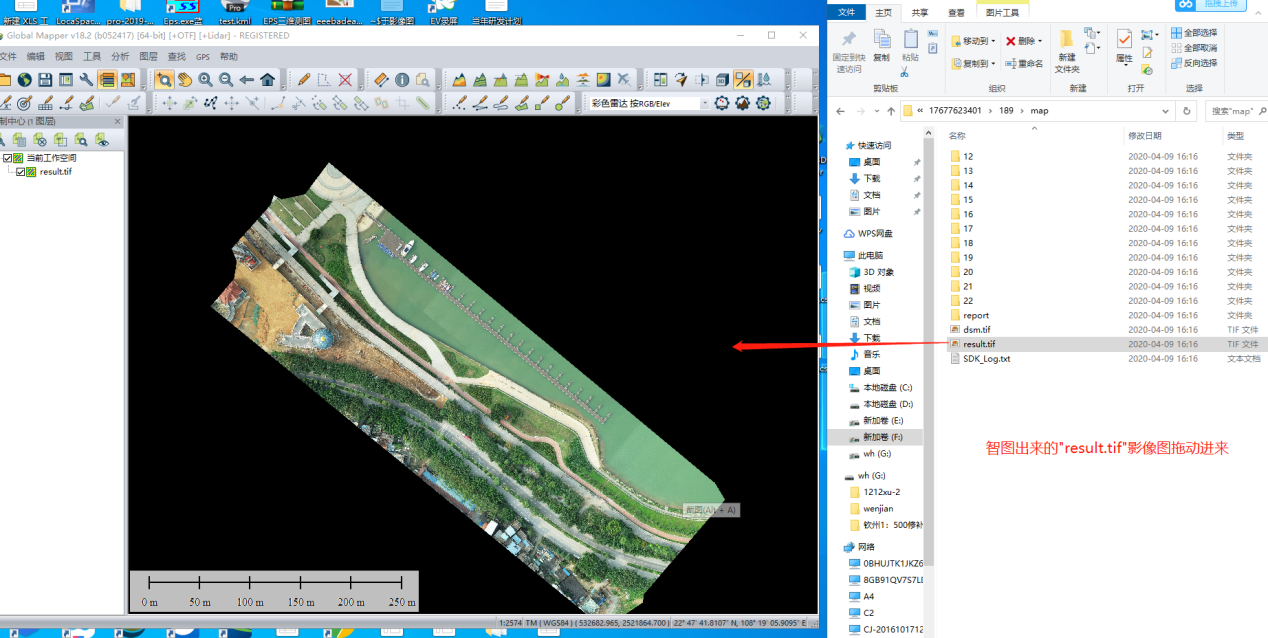Click the 3D View cube icon

(722, 80)
